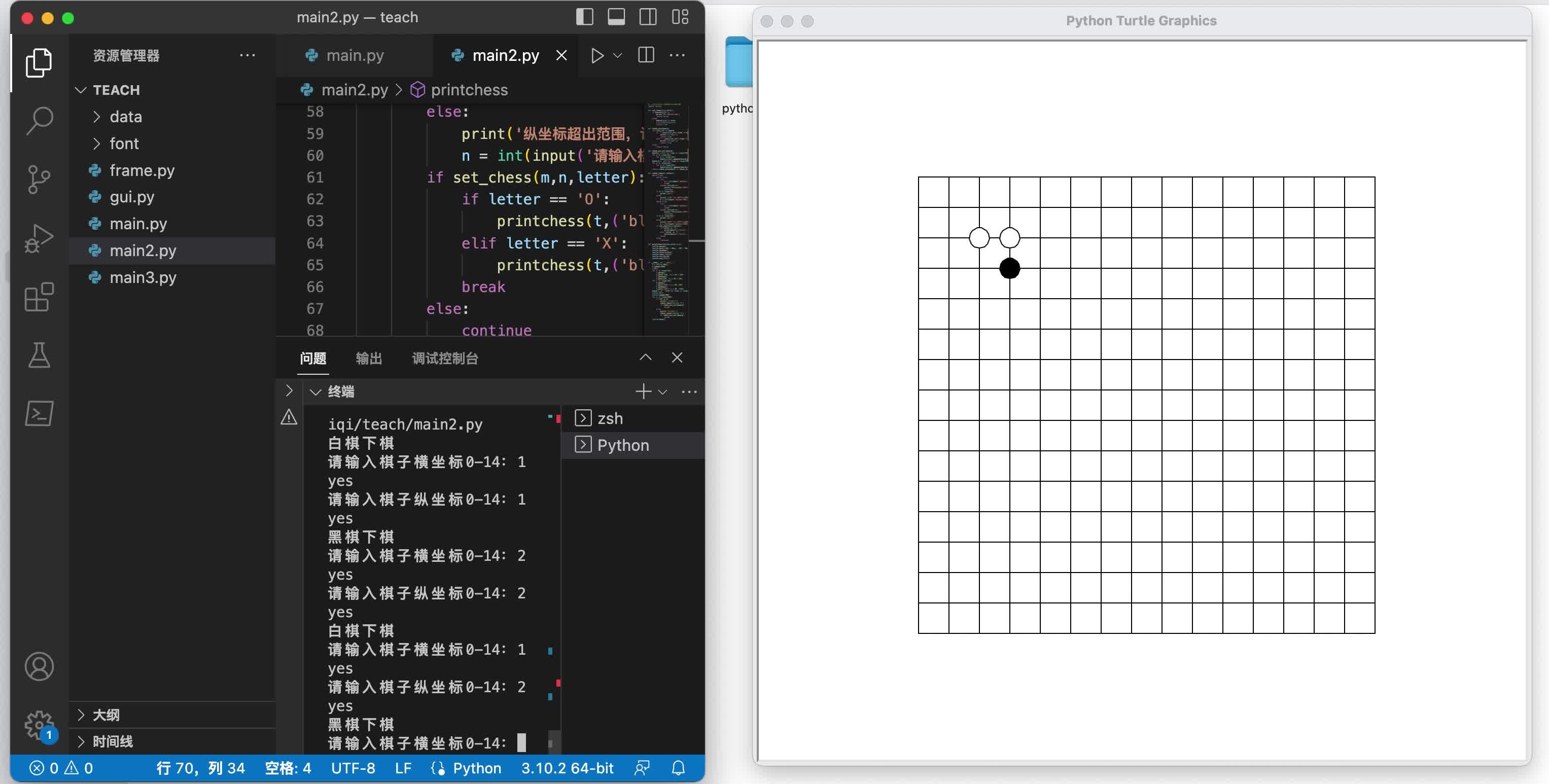Open the Testing view
Viewport: 1549px width, 784px height.
pyautogui.click(x=39, y=354)
